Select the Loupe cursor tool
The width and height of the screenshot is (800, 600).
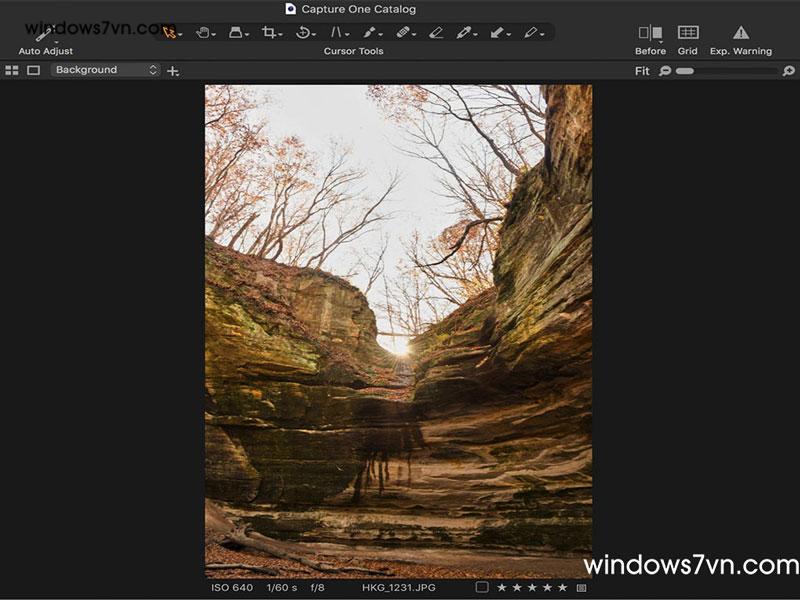(x=235, y=33)
